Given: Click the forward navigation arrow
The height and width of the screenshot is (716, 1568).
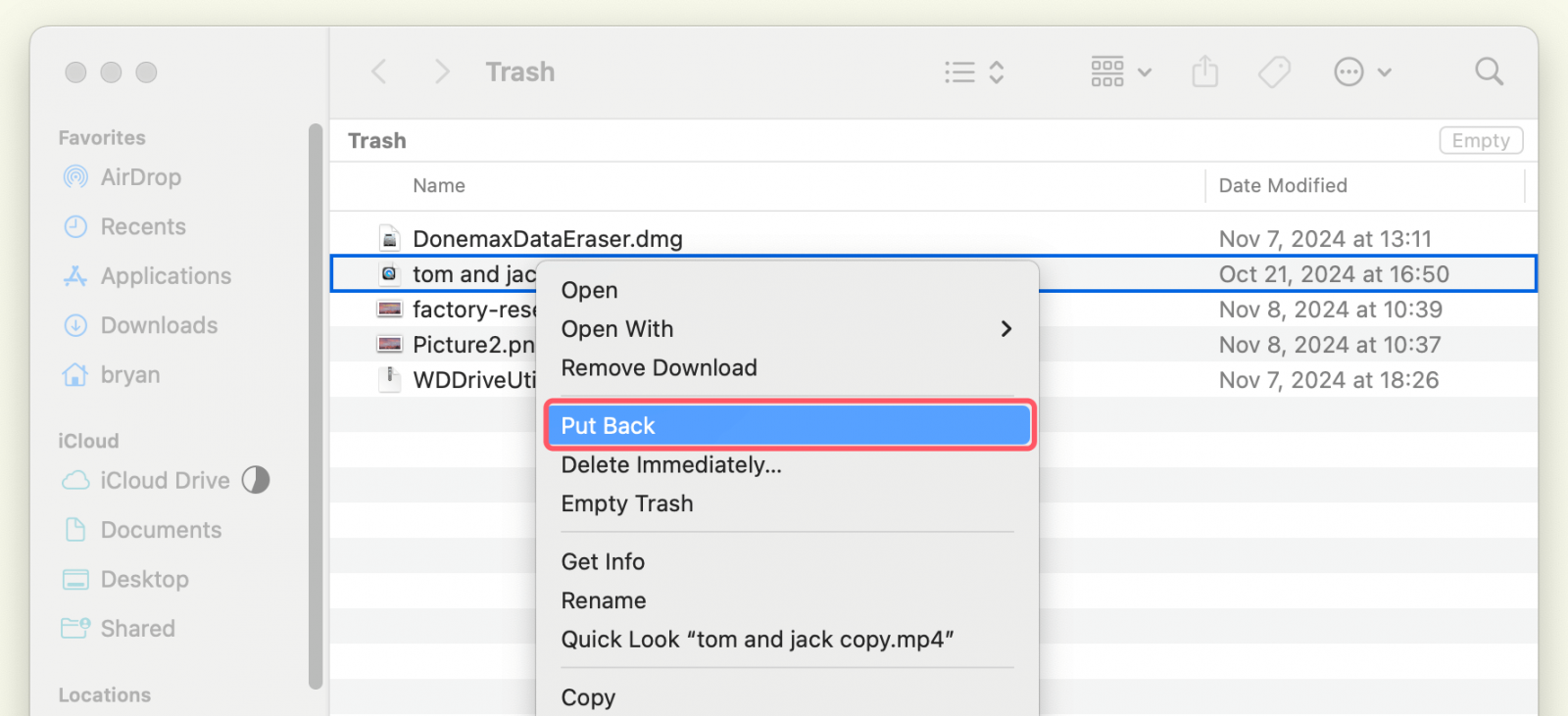Looking at the screenshot, I should 442,72.
